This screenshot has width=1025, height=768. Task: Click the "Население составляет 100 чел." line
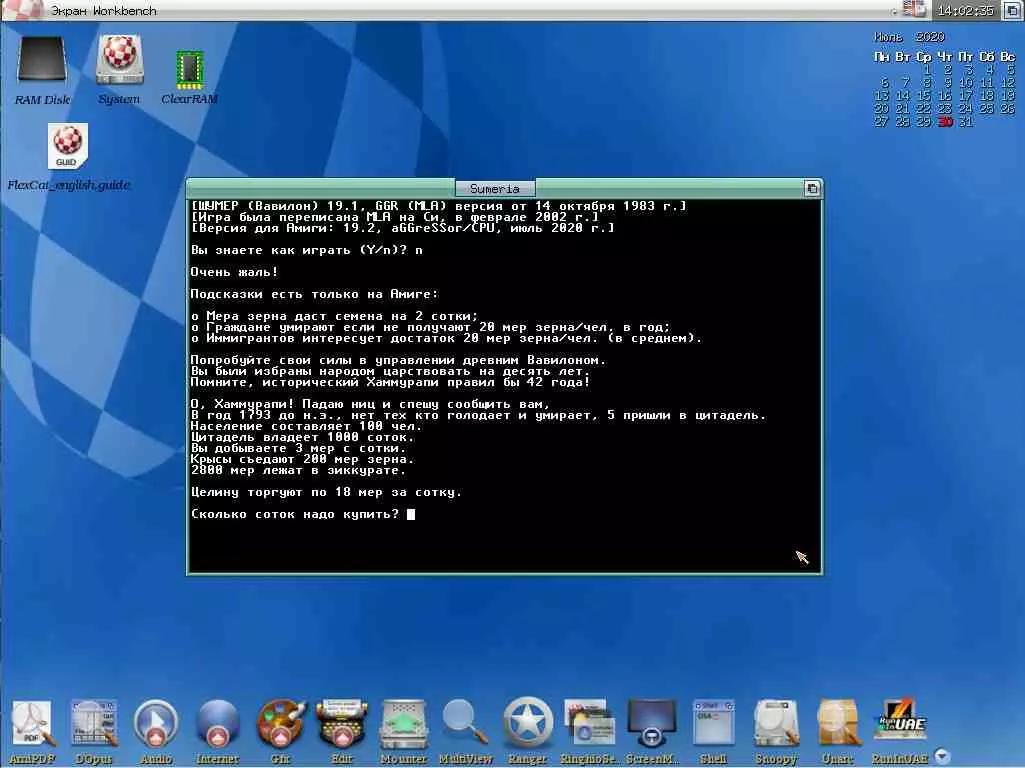[x=307, y=426]
